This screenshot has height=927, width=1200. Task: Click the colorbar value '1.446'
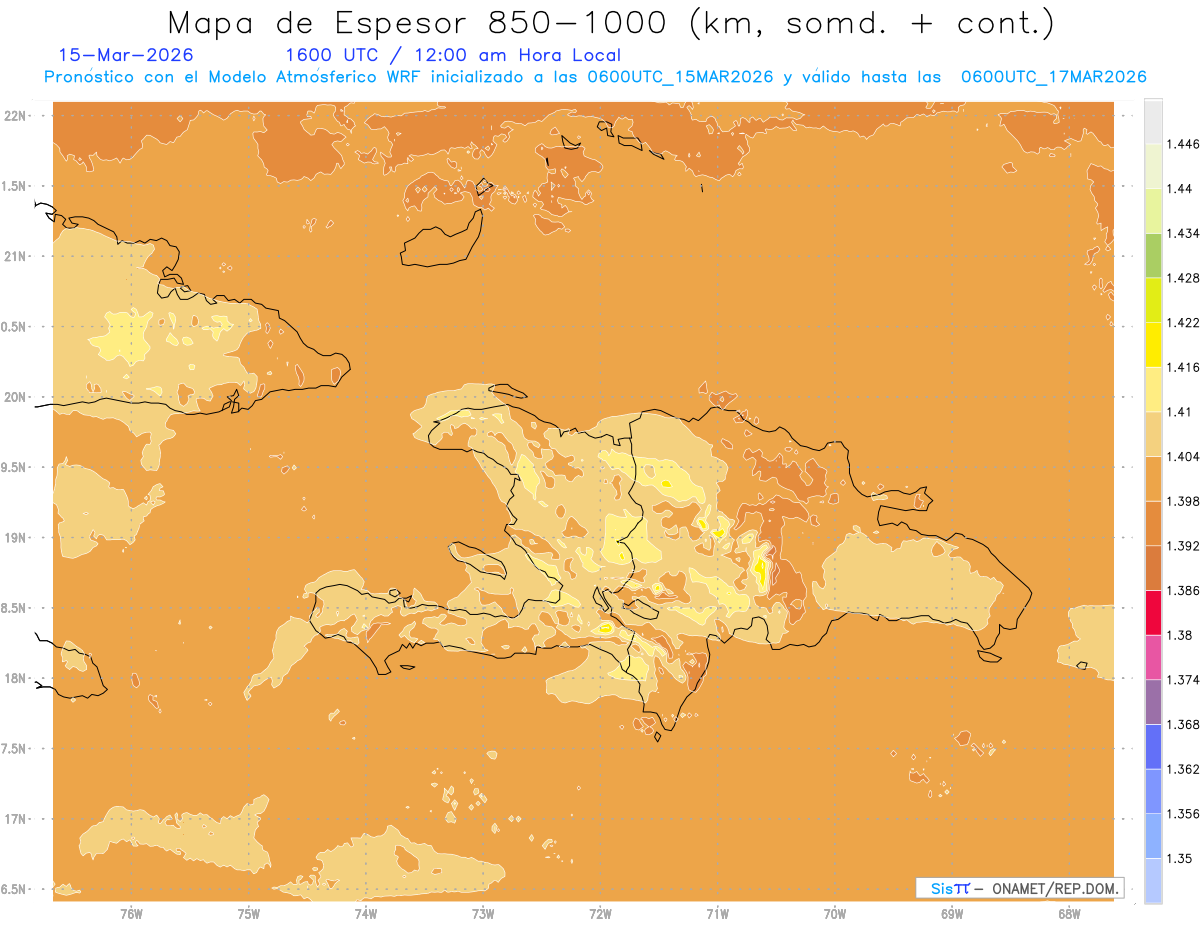click(1183, 144)
